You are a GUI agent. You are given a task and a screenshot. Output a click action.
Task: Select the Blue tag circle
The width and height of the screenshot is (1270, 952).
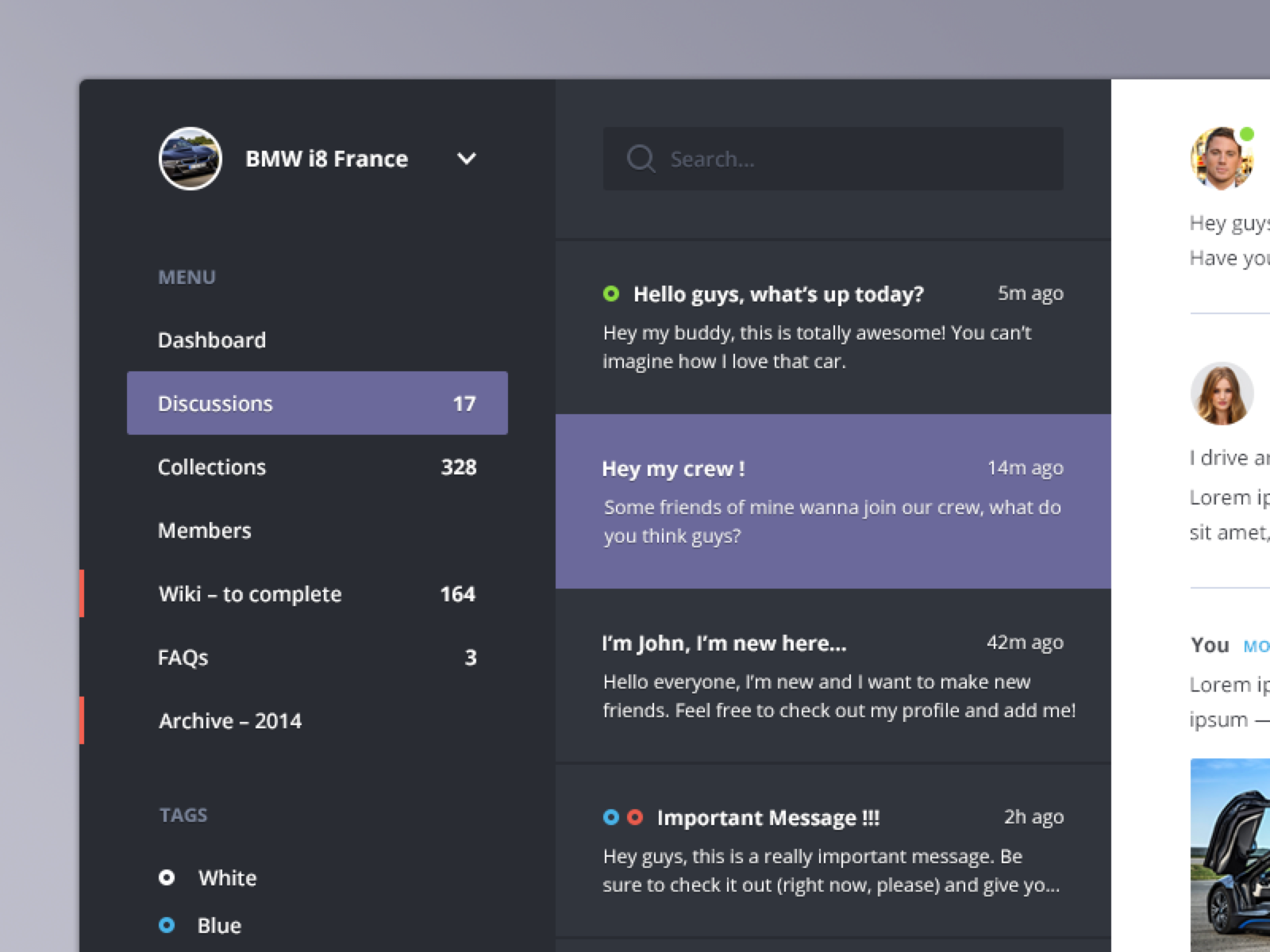click(x=167, y=925)
